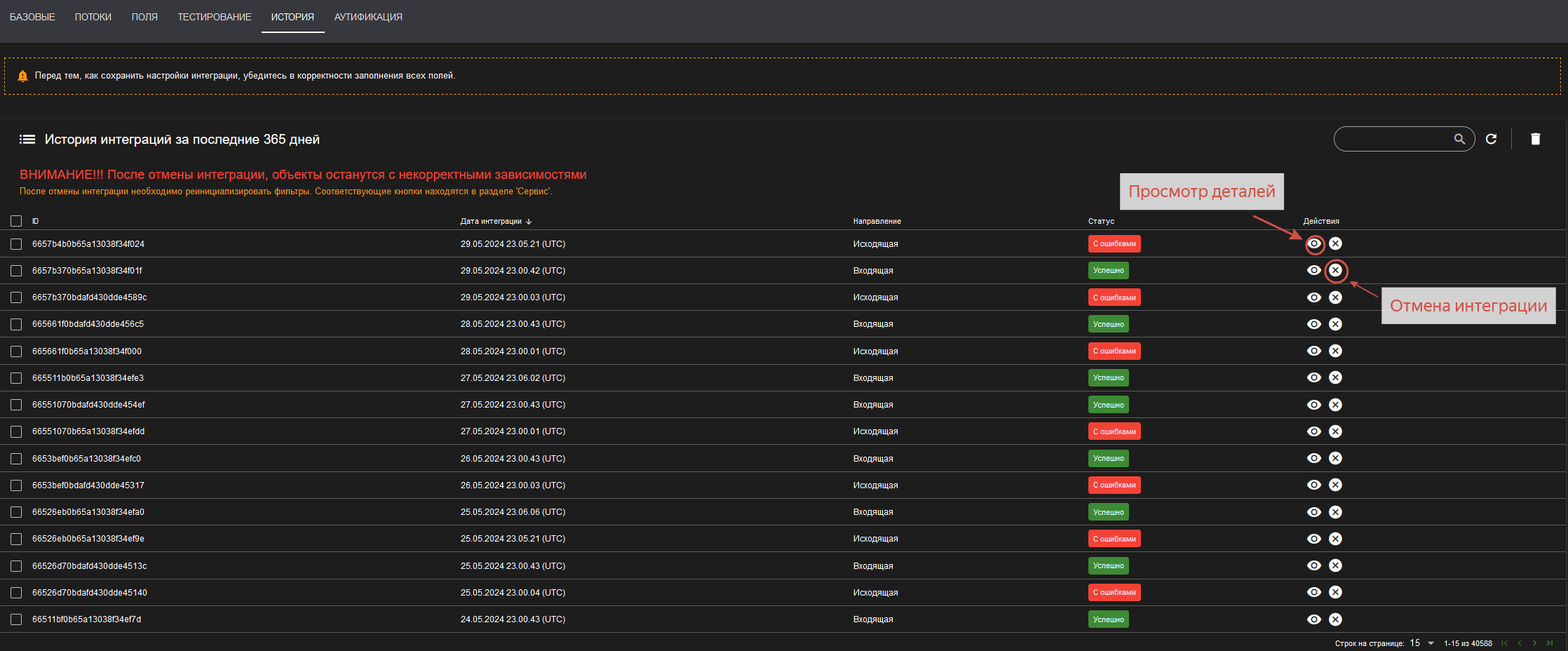View details of 6653bef0bdafd430dde45317
This screenshot has height=651, width=1568.
pyautogui.click(x=1314, y=485)
